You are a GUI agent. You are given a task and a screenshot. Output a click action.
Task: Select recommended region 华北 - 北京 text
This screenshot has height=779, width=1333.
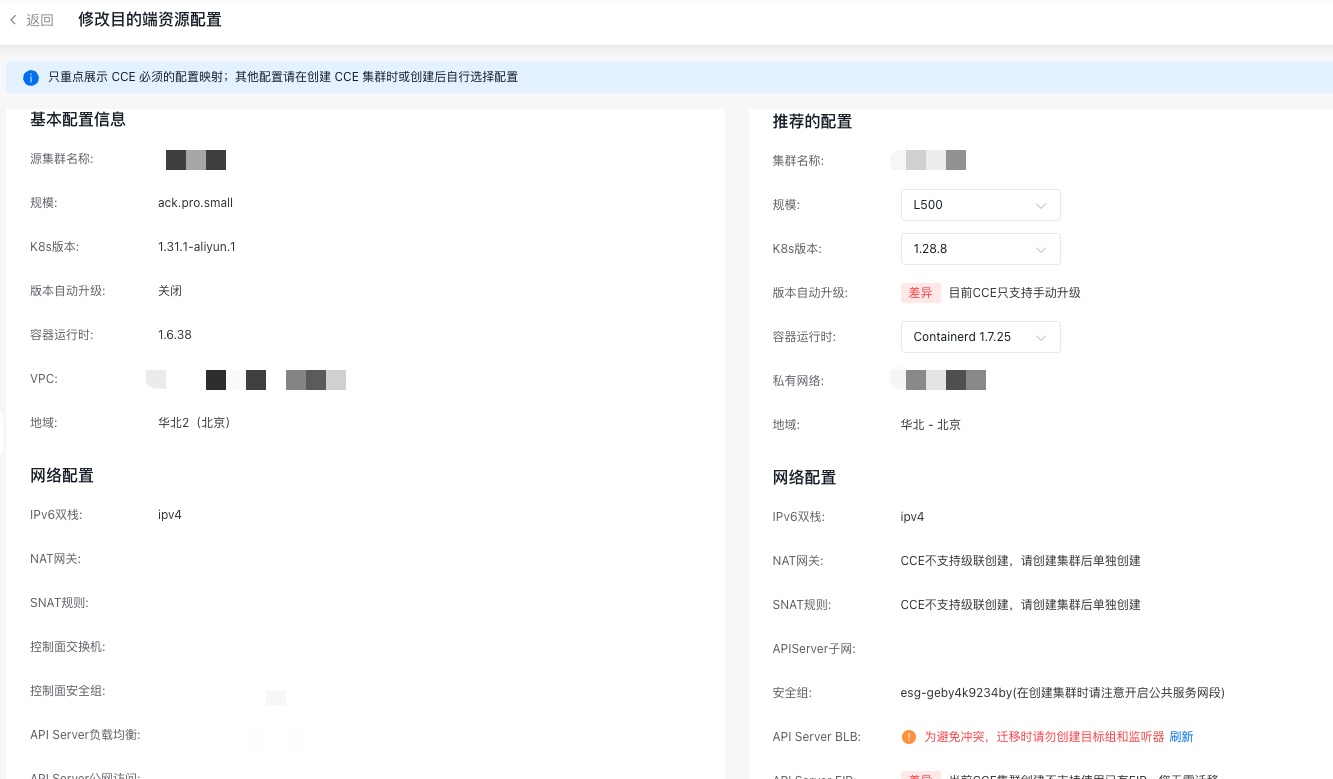(x=931, y=425)
